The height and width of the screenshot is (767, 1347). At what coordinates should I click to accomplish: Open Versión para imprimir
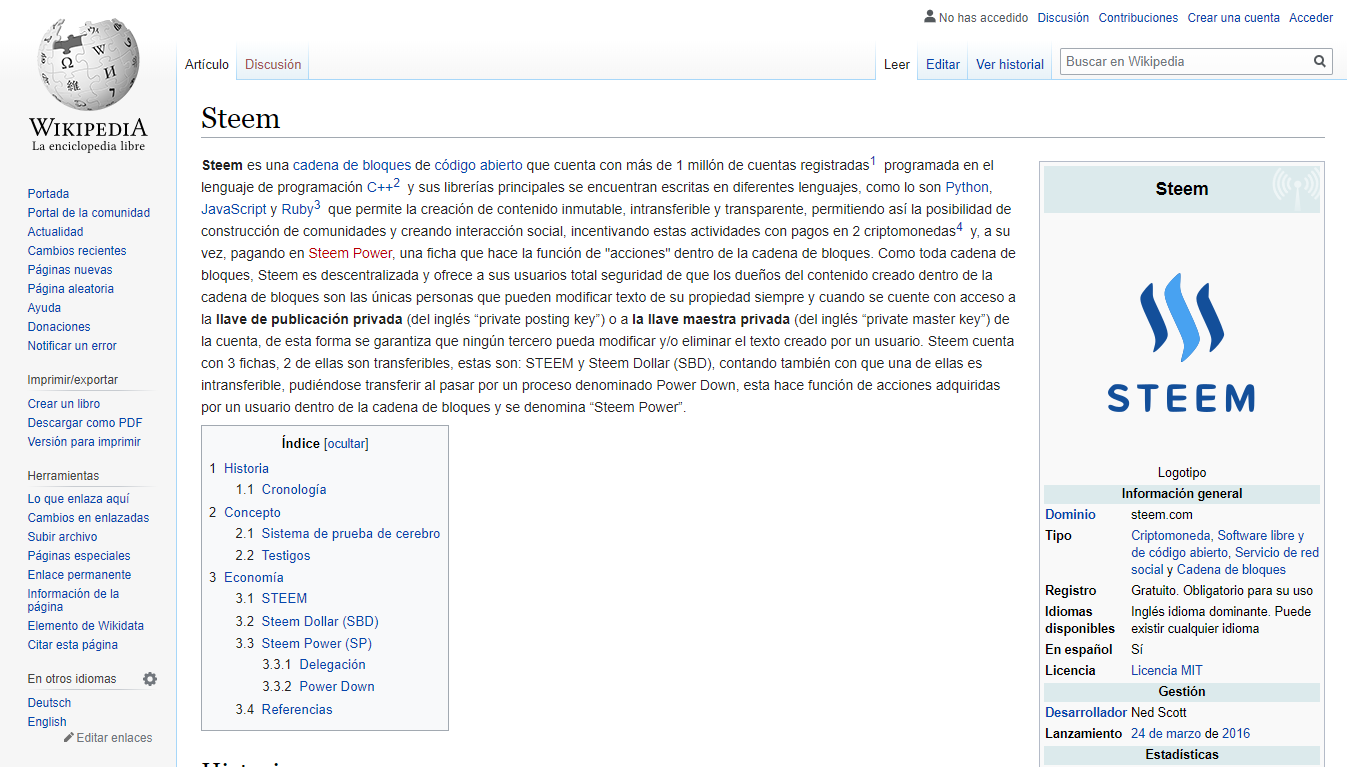click(x=84, y=442)
